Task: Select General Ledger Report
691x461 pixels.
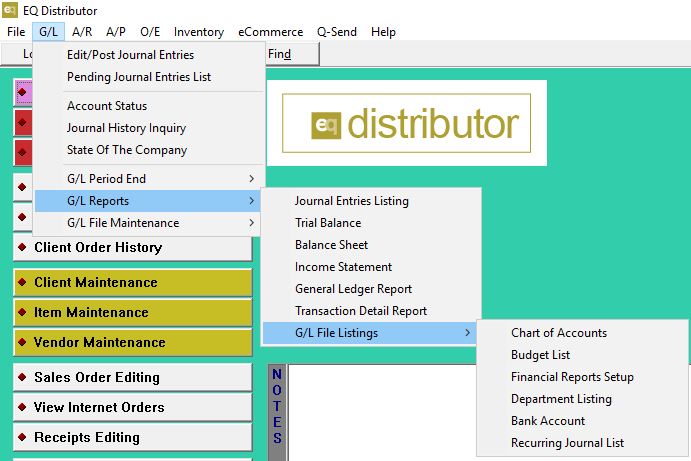Action: 371,289
